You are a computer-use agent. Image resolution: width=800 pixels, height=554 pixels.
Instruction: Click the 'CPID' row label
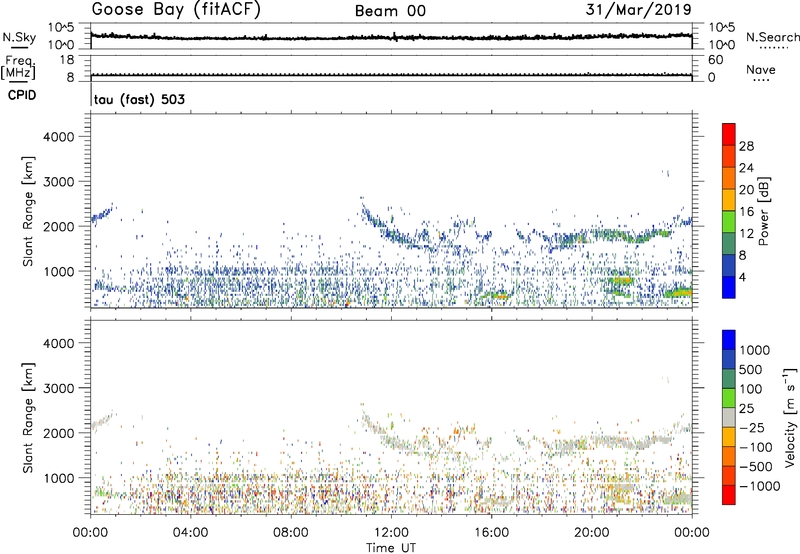[22, 95]
